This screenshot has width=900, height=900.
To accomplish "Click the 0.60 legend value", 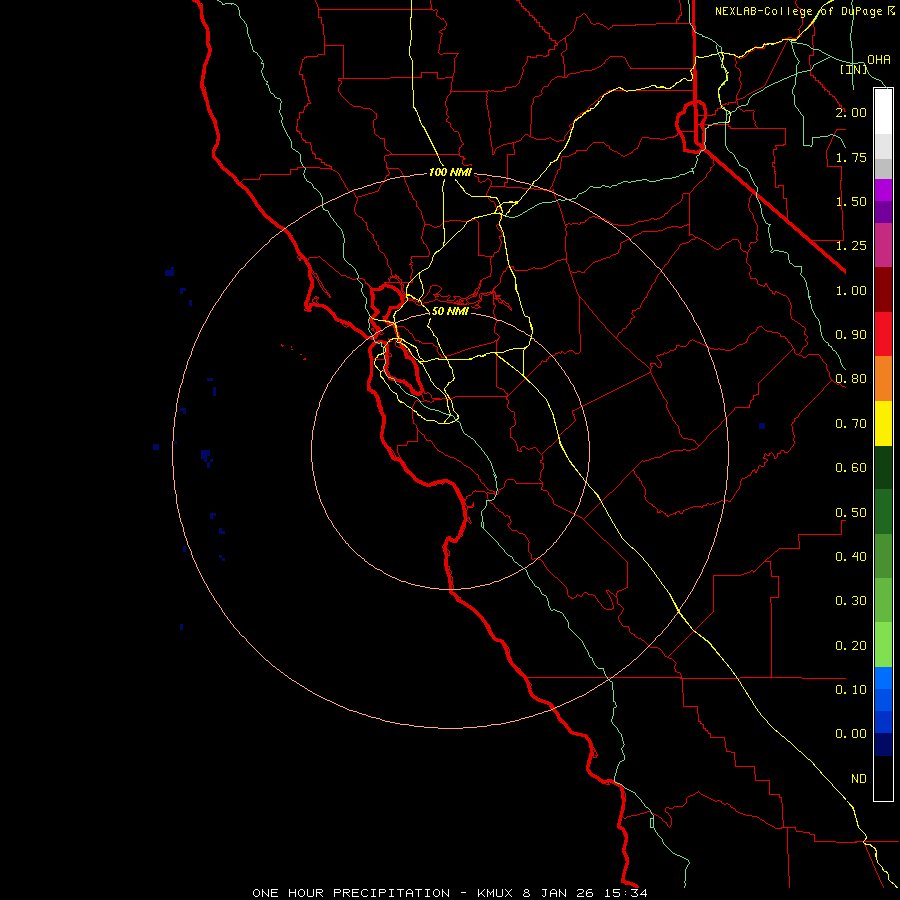I will (x=851, y=468).
